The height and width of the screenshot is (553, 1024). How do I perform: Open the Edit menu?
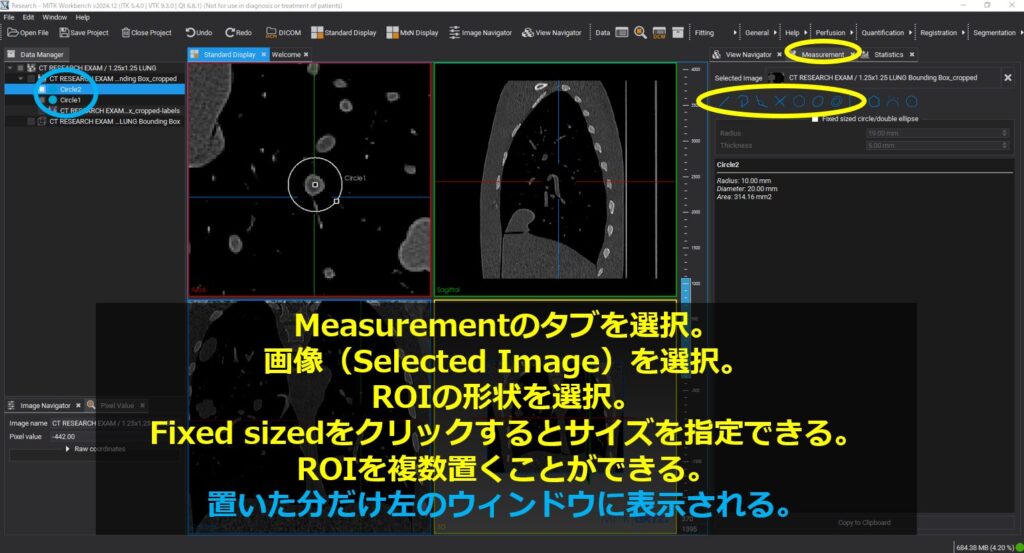(x=28, y=17)
